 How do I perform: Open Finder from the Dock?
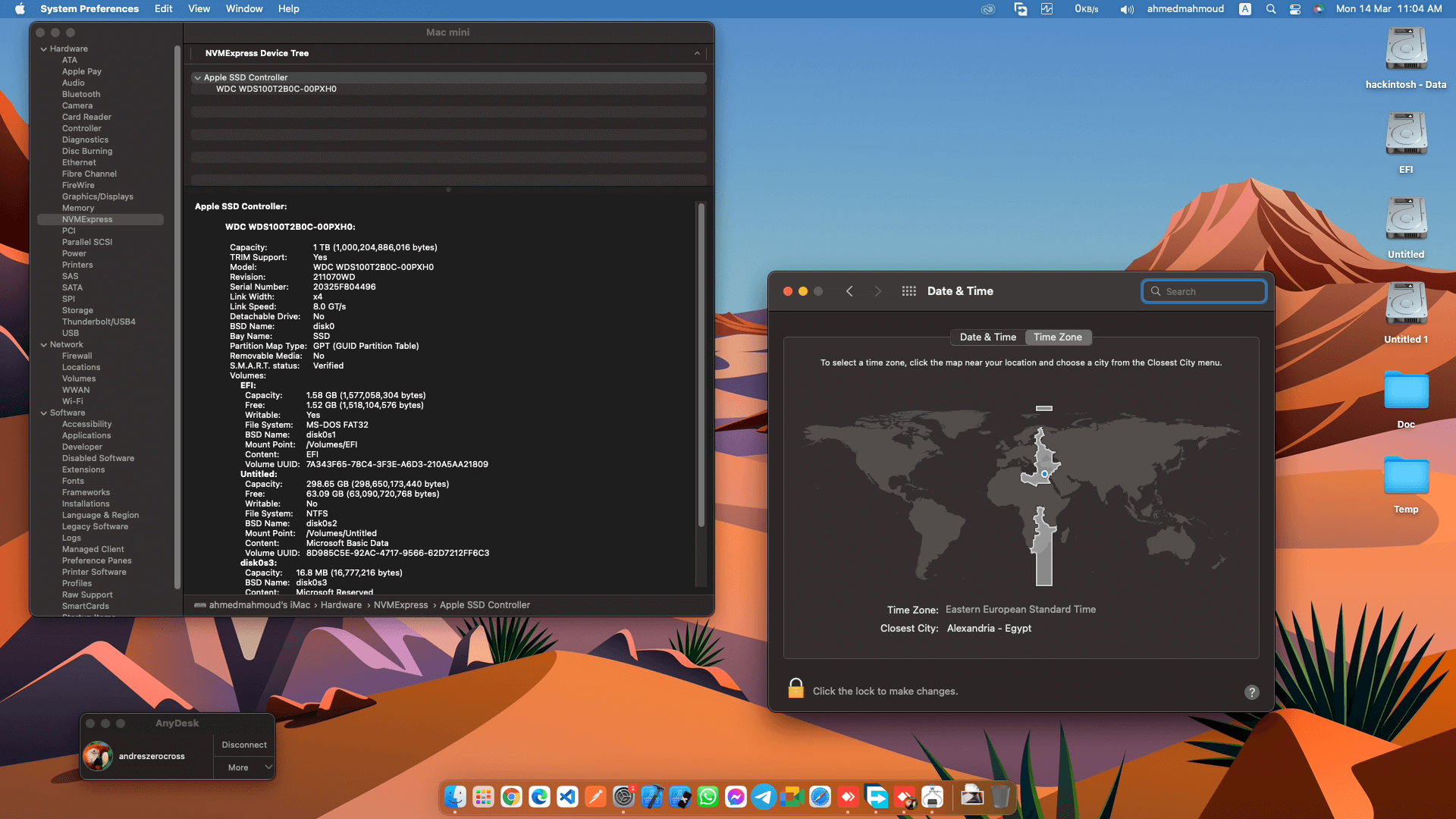coord(455,797)
